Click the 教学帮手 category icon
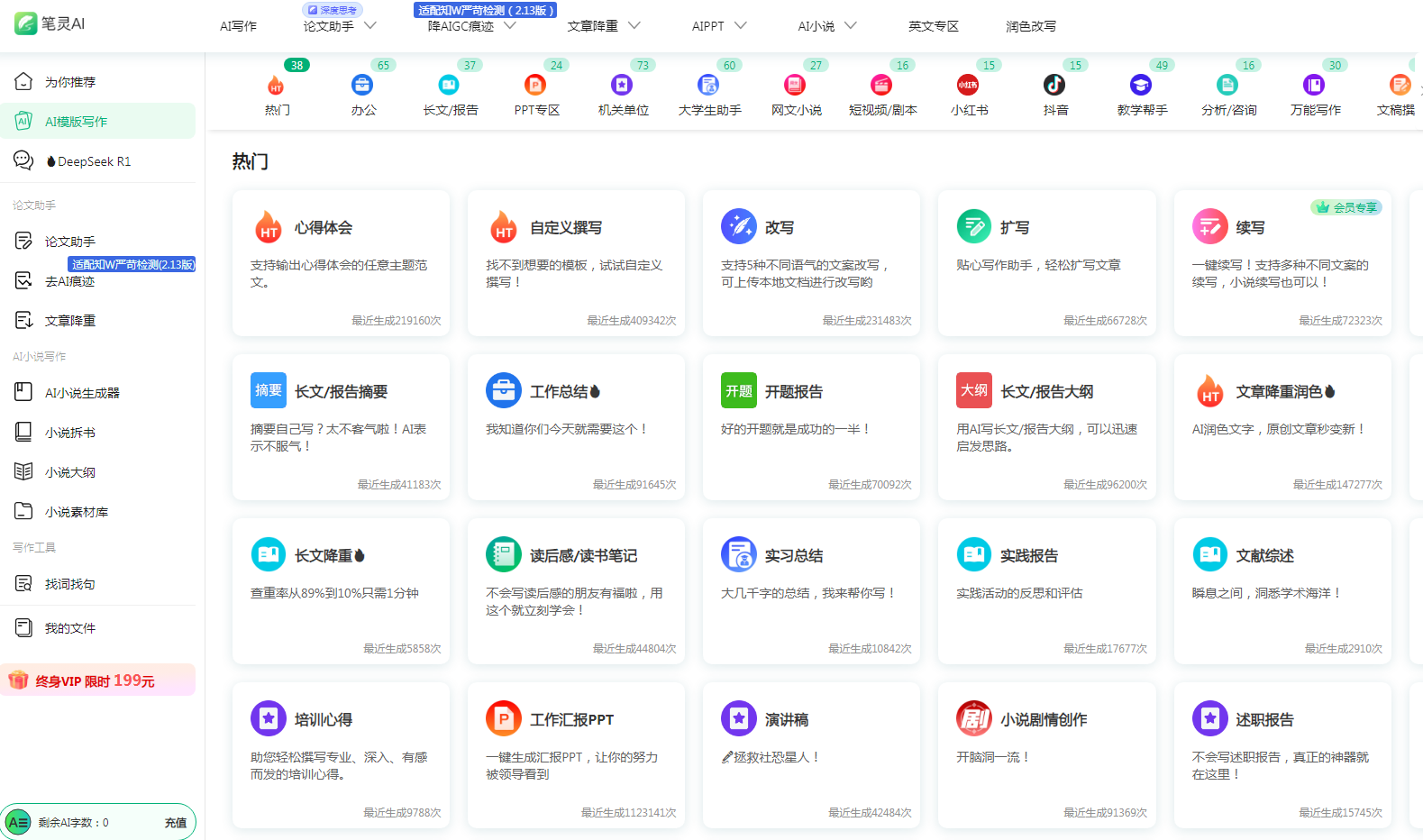This screenshot has height=840, width=1423. pos(1140,85)
